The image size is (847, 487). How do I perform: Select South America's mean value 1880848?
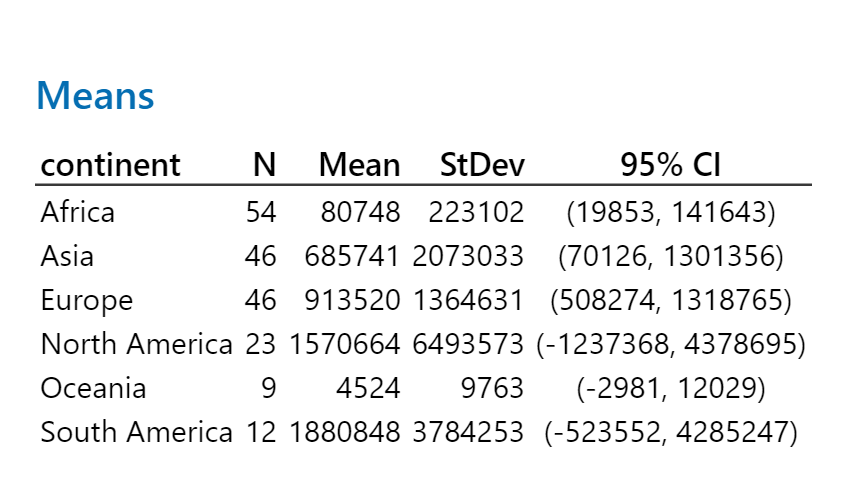point(345,432)
